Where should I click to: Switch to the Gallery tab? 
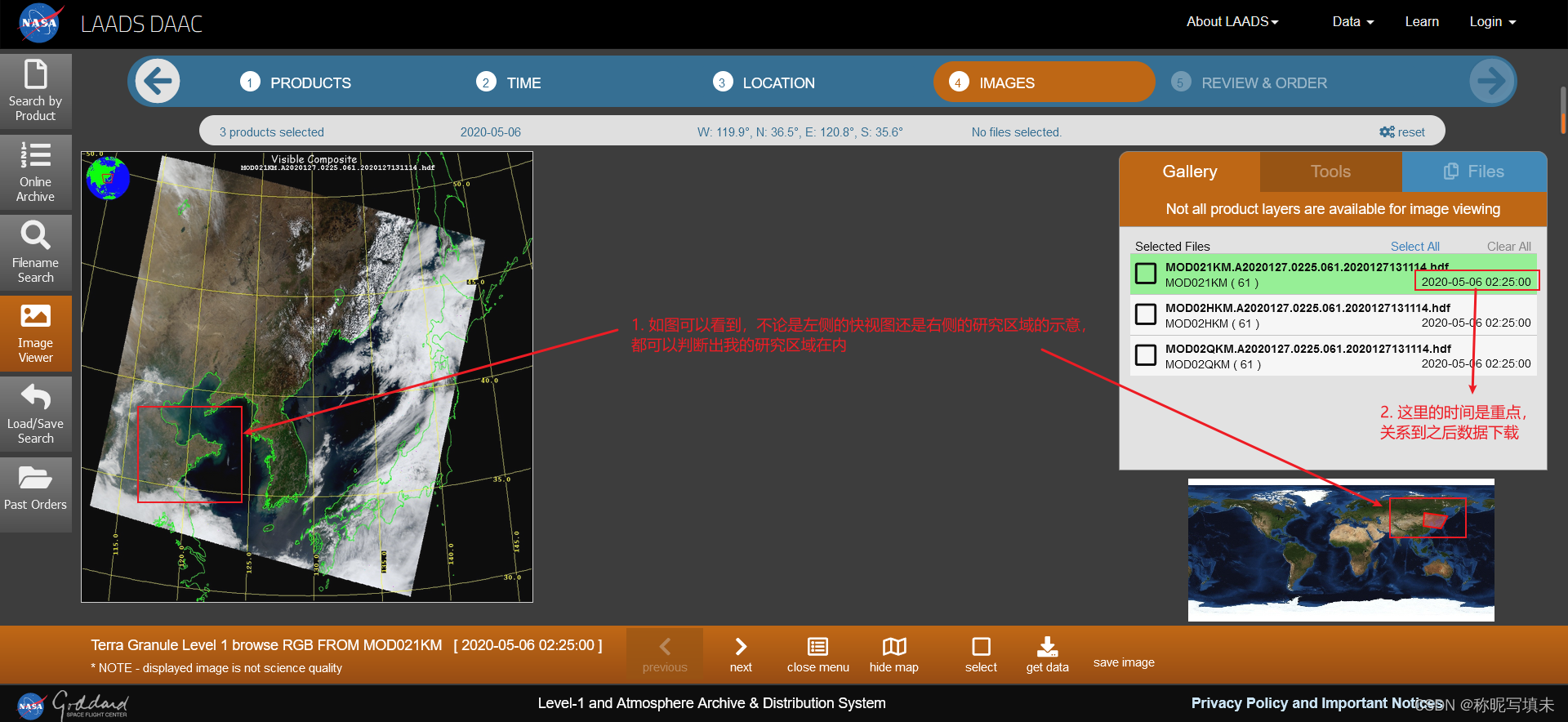(1190, 172)
